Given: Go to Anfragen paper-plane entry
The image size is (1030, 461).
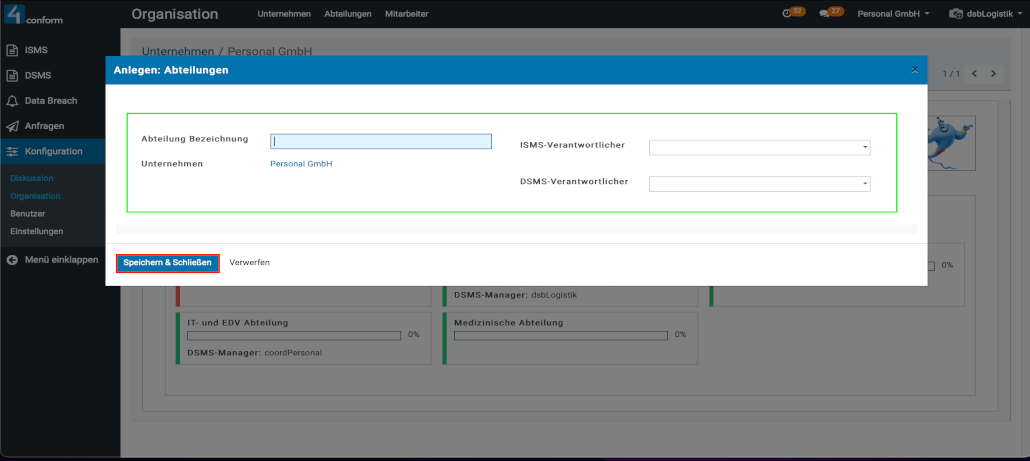Looking at the screenshot, I should (44, 126).
